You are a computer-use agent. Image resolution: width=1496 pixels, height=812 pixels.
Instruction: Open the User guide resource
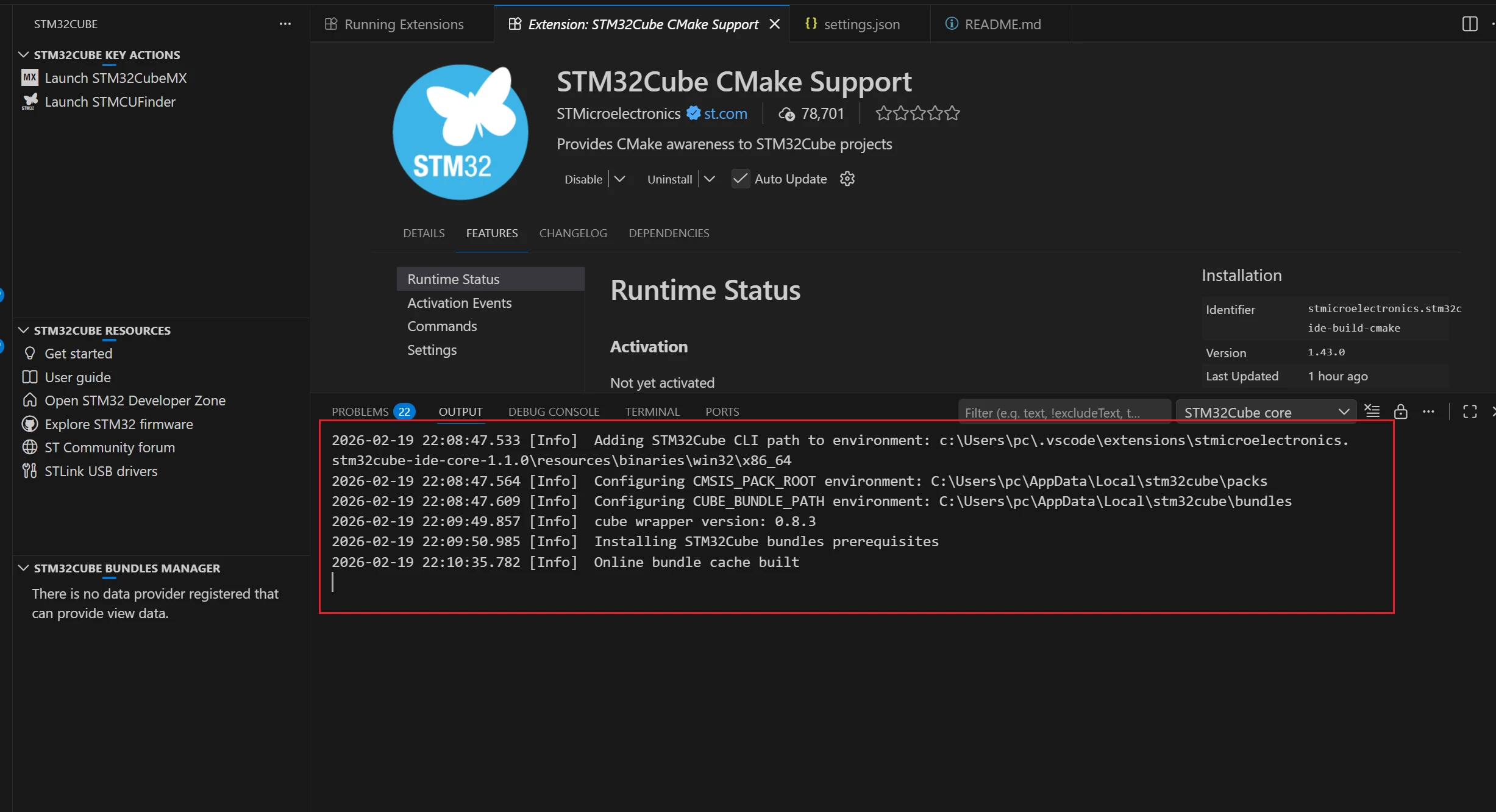tap(77, 377)
